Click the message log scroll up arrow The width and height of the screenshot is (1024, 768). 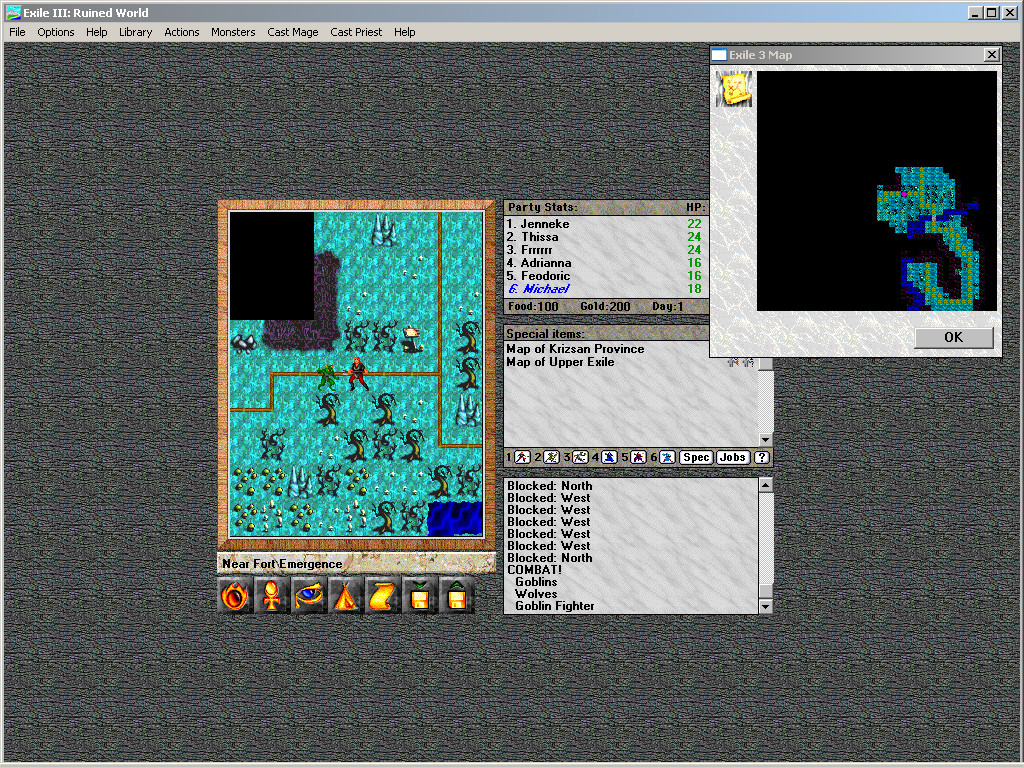[x=765, y=485]
